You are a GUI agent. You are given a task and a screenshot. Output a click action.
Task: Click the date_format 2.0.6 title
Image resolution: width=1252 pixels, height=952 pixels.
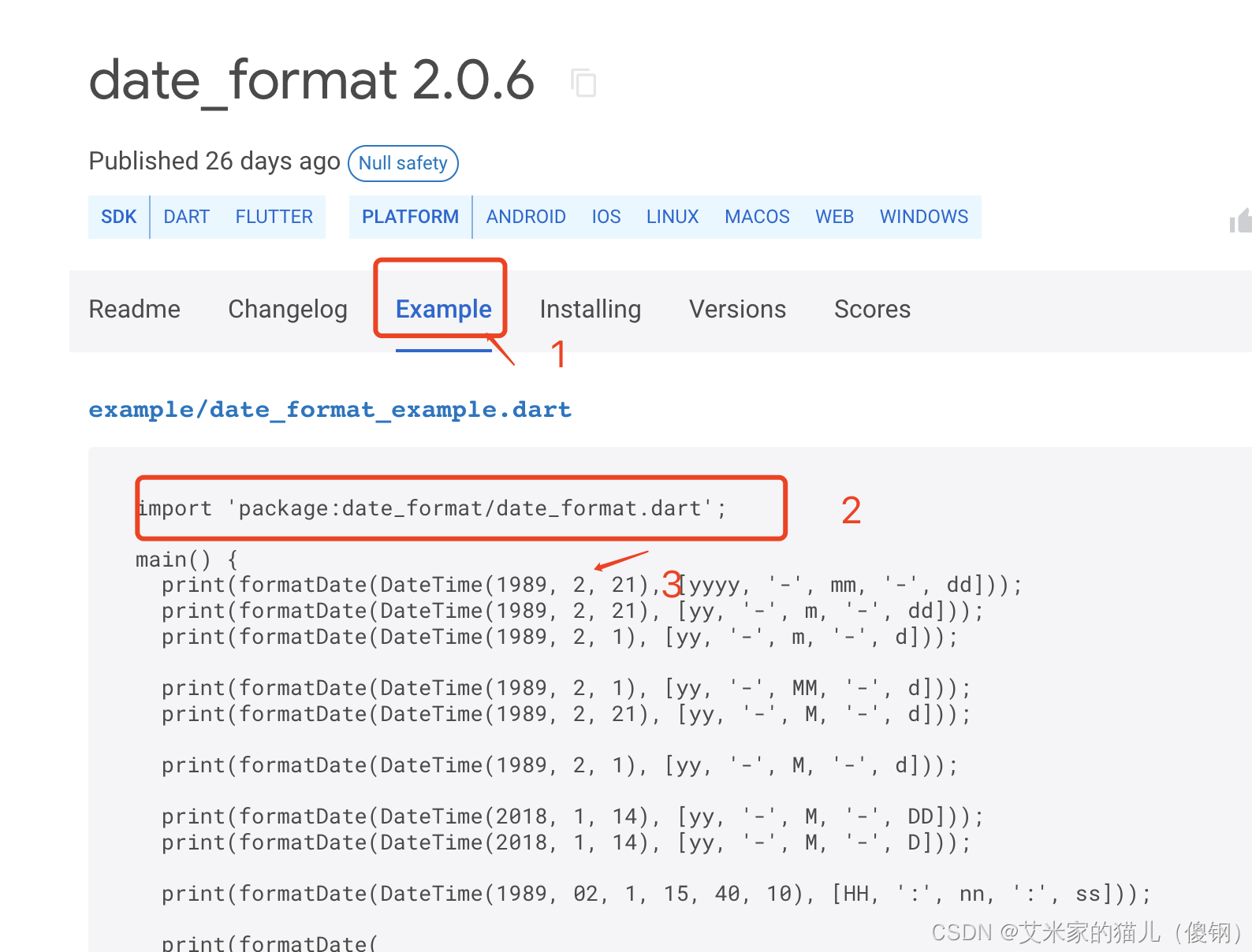(312, 80)
